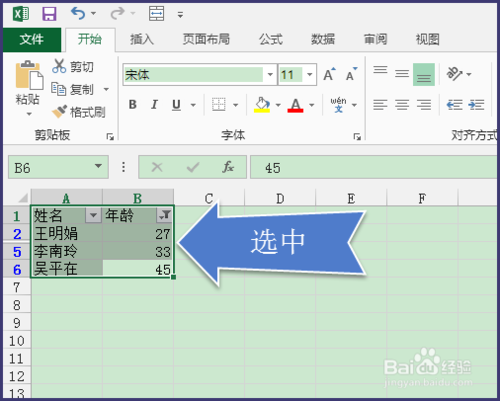Screen dimensions: 500x401
Task: Toggle Italic formatting
Action: pyautogui.click(x=154, y=105)
